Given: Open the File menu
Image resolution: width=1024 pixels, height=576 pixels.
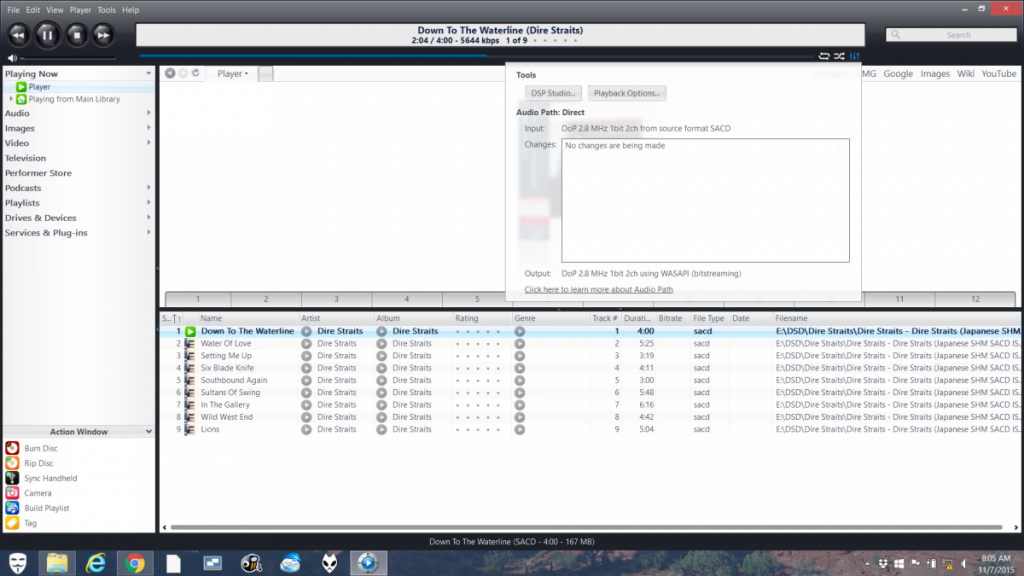Looking at the screenshot, I should point(13,10).
